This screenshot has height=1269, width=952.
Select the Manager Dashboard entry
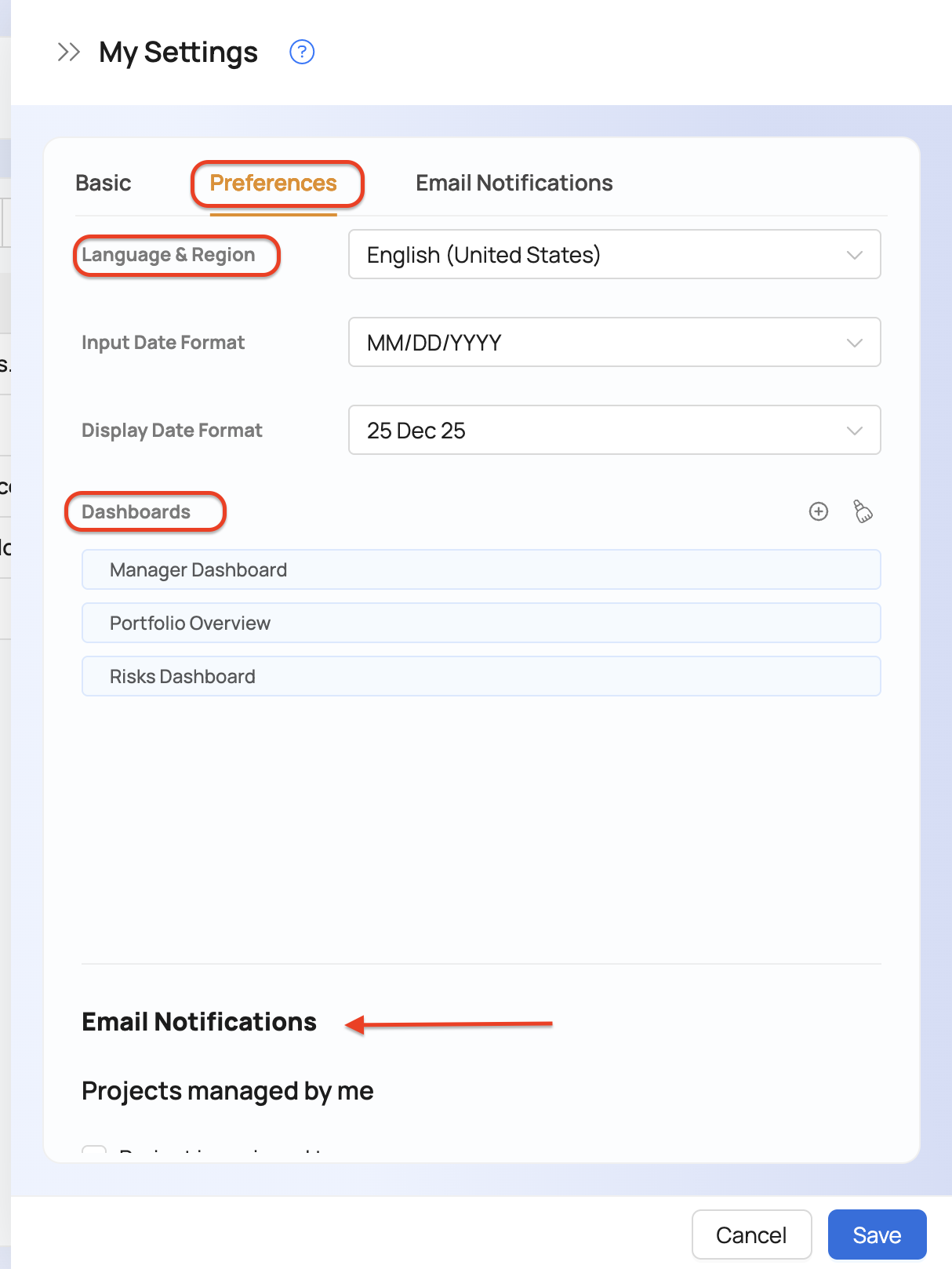[481, 570]
